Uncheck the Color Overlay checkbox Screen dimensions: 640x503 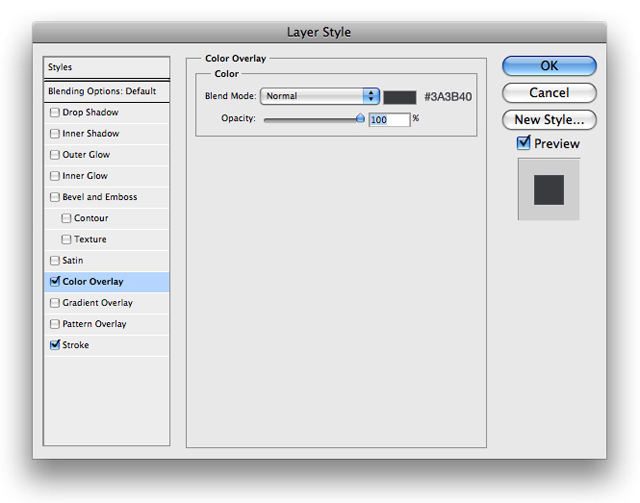point(55,281)
